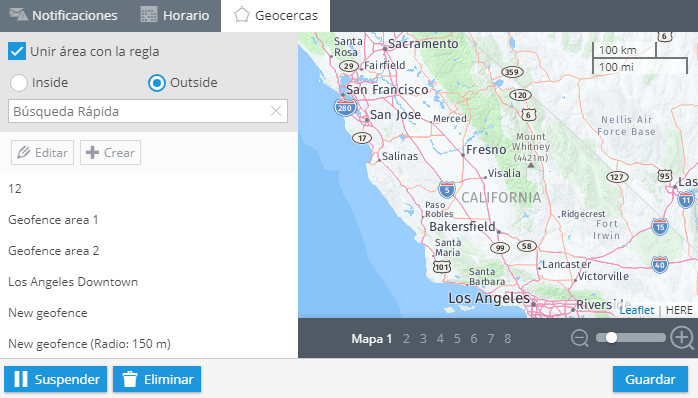Viewport: 698px width, 398px height.
Task: Click the map zoom slider handle
Action: coord(611,338)
